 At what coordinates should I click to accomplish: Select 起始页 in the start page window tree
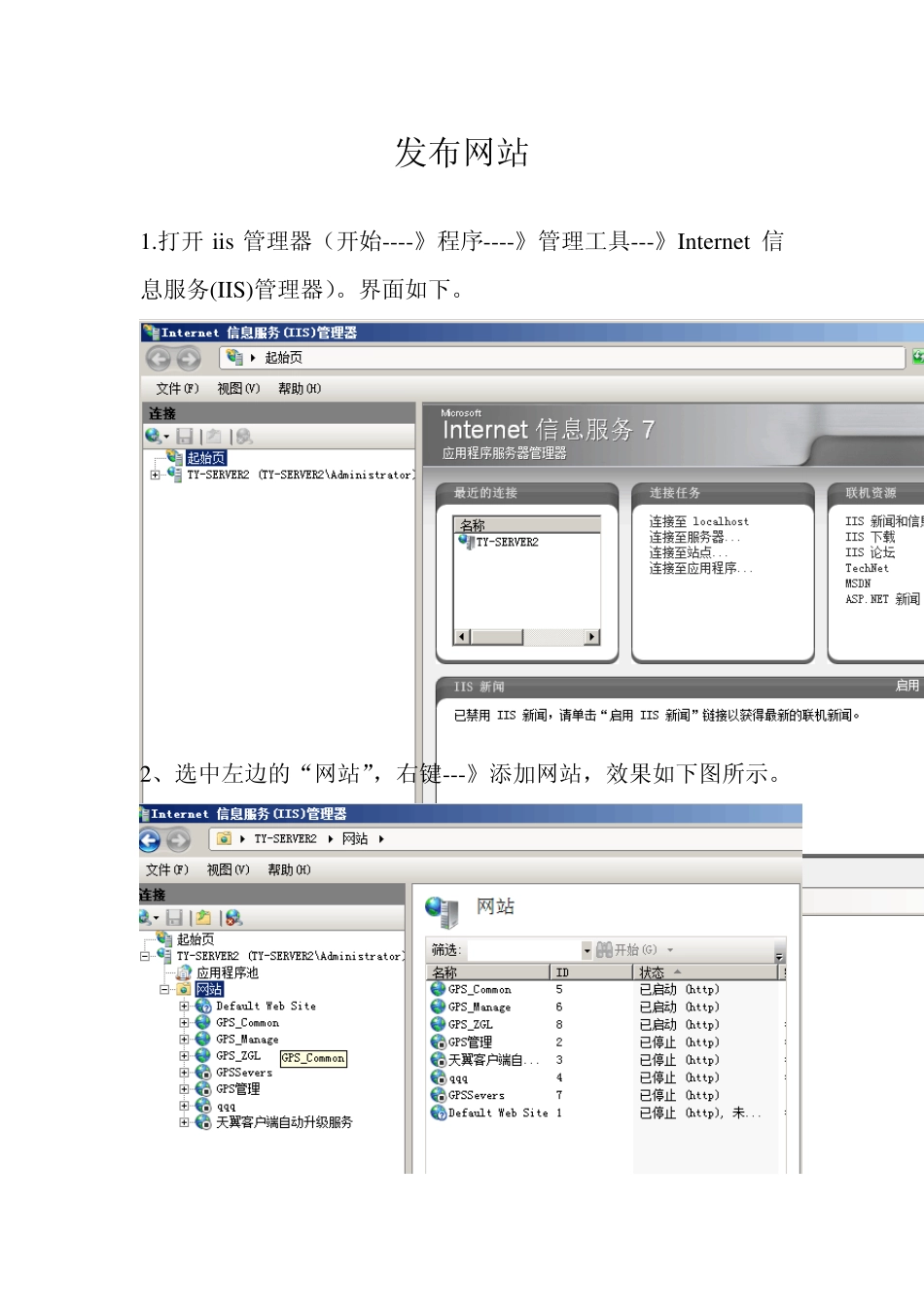205,458
